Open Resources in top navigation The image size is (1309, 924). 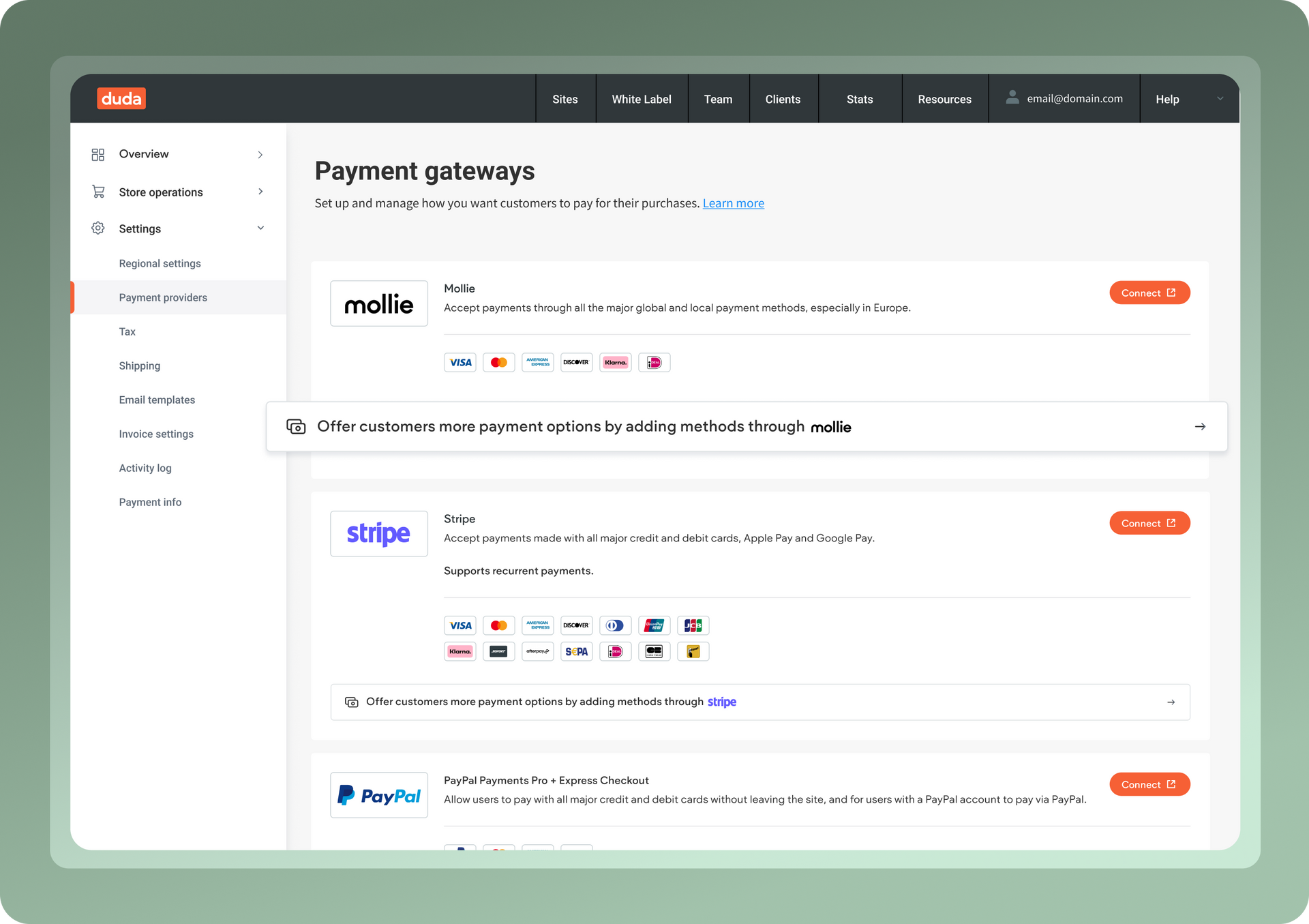click(945, 99)
